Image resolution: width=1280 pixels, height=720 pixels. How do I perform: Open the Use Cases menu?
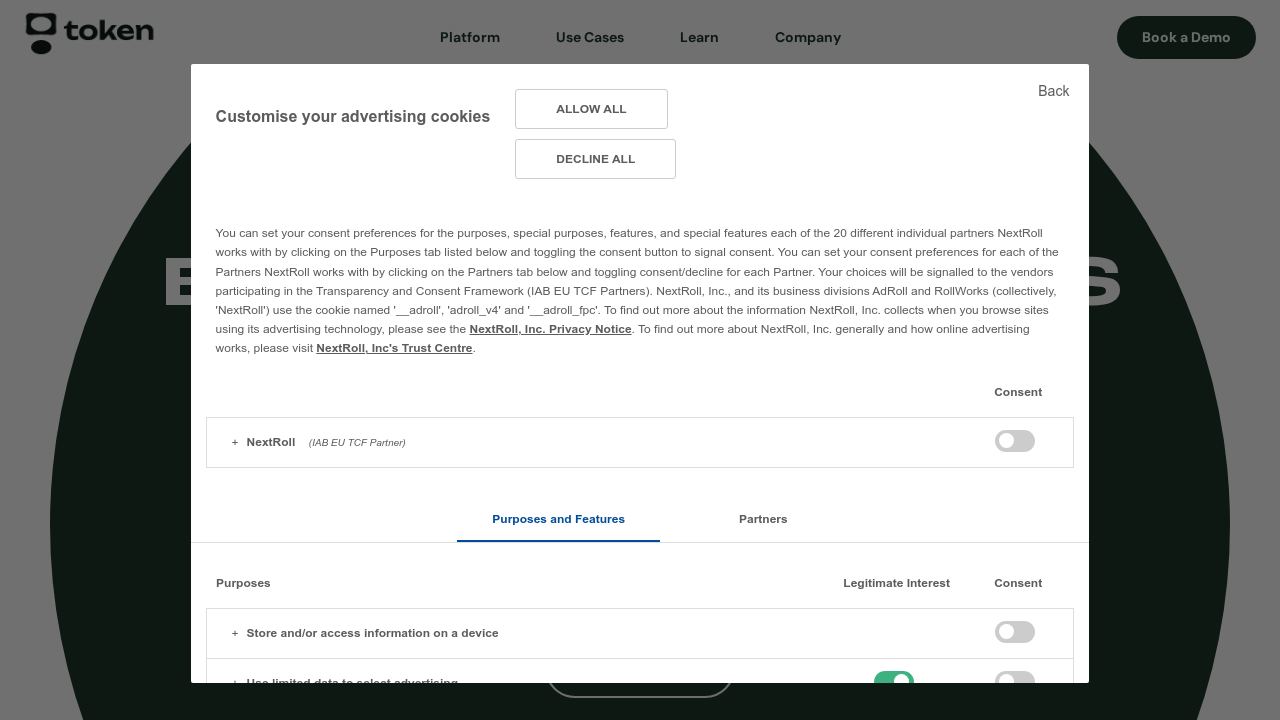(589, 37)
